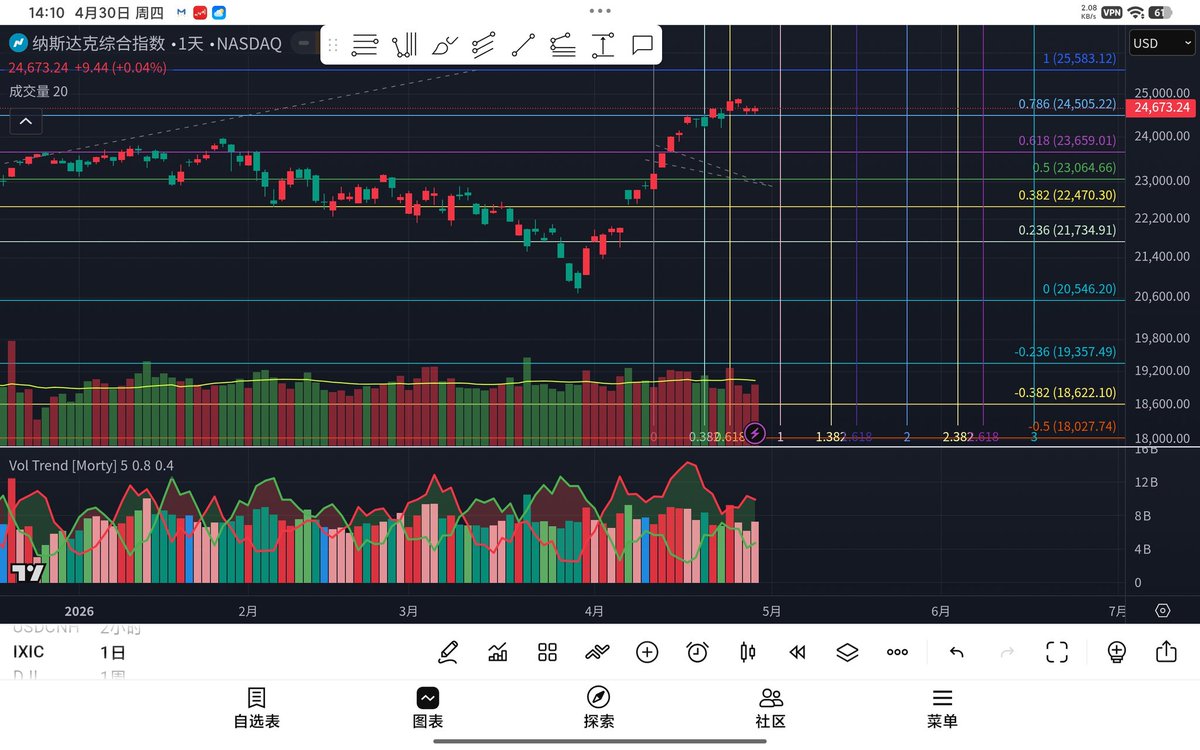Undo the last action arrow
The height and width of the screenshot is (750, 1200).
956,652
